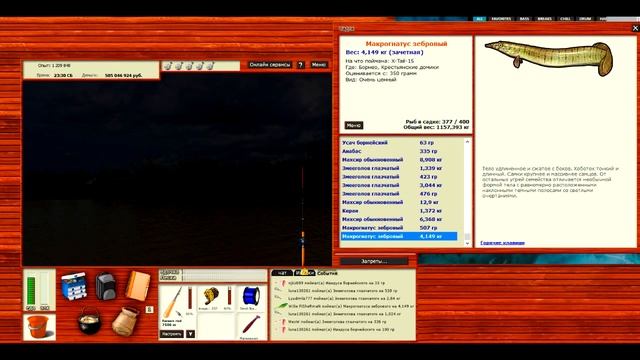Select the Керон 1,372 кг row
This screenshot has width=640, height=360.
pos(399,211)
